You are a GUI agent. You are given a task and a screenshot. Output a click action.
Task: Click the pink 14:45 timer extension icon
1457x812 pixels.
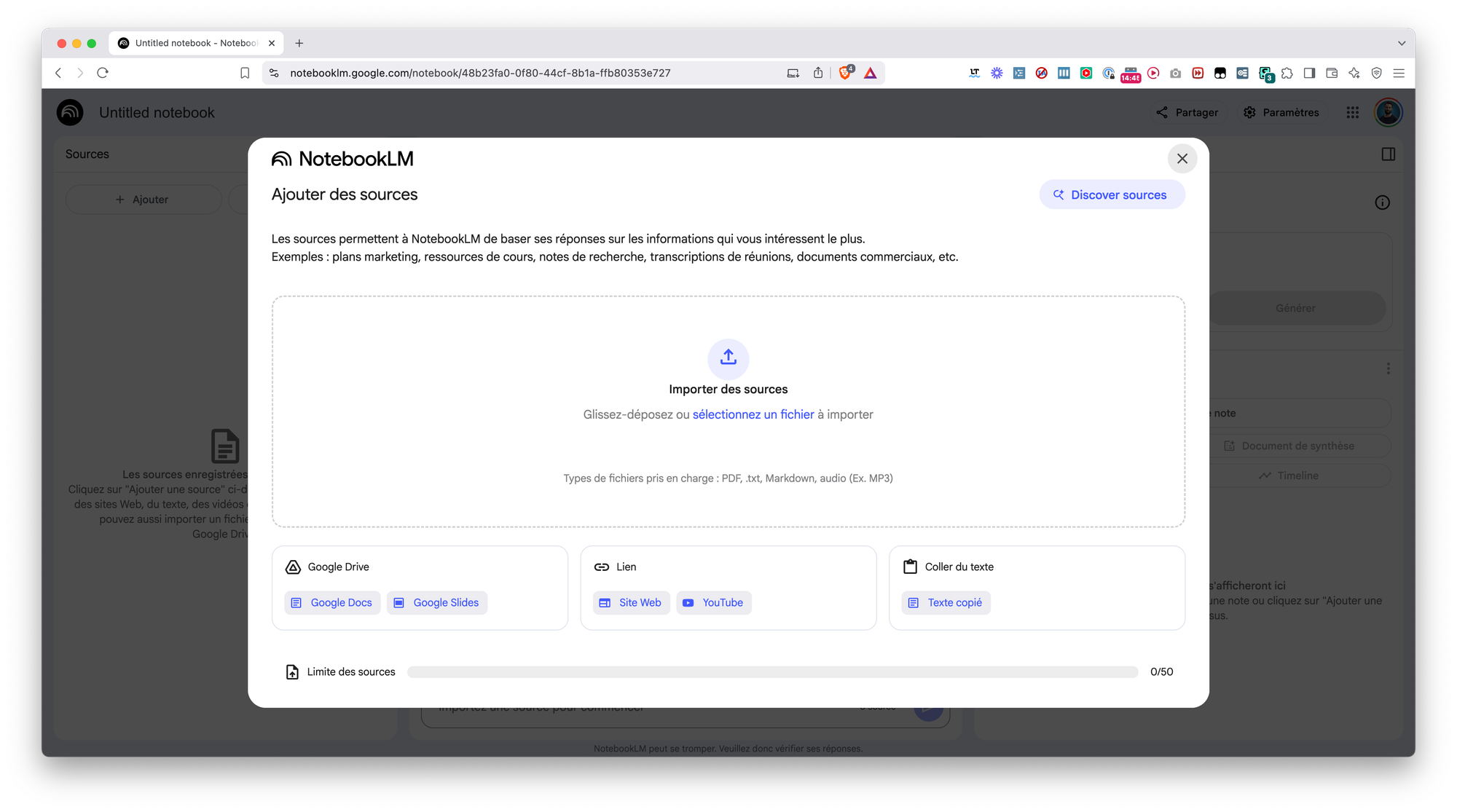tap(1131, 74)
